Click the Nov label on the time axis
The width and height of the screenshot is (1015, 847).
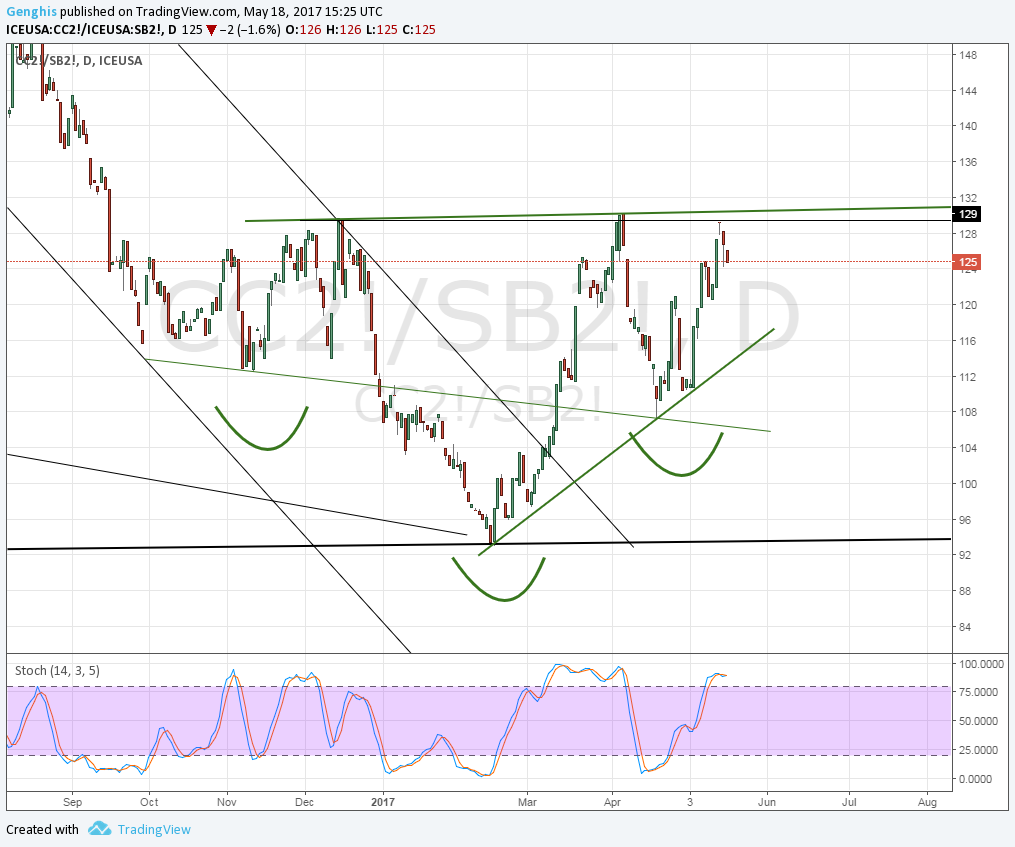(x=227, y=802)
